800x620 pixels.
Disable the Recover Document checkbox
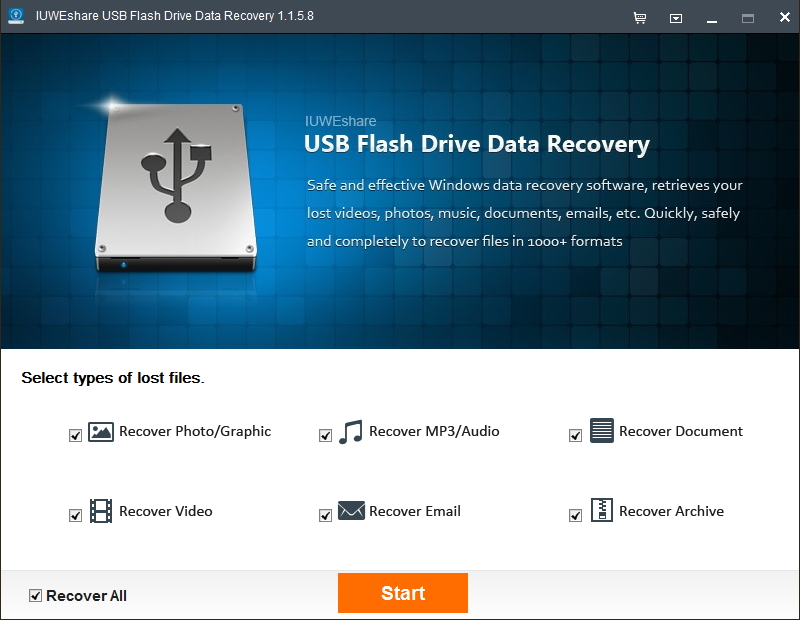point(575,435)
